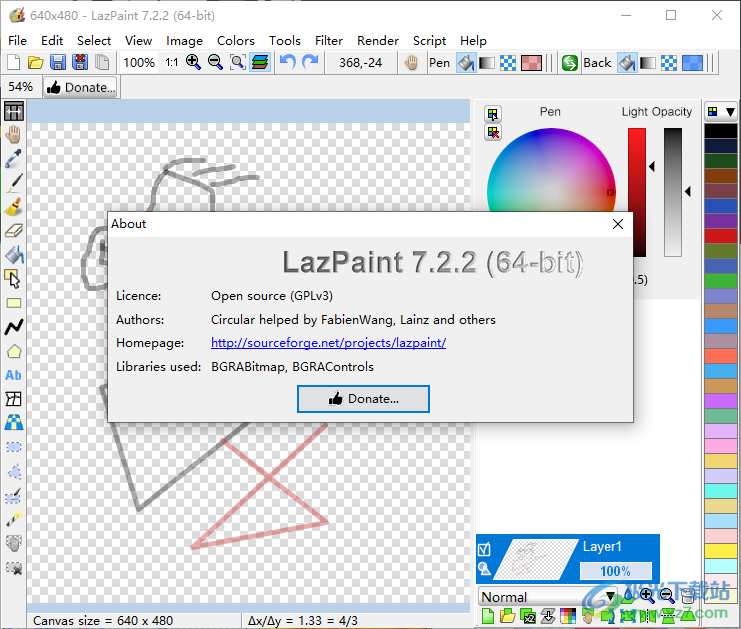Open the Edit menu
Screen dimensions: 741x629
[x=52, y=41]
